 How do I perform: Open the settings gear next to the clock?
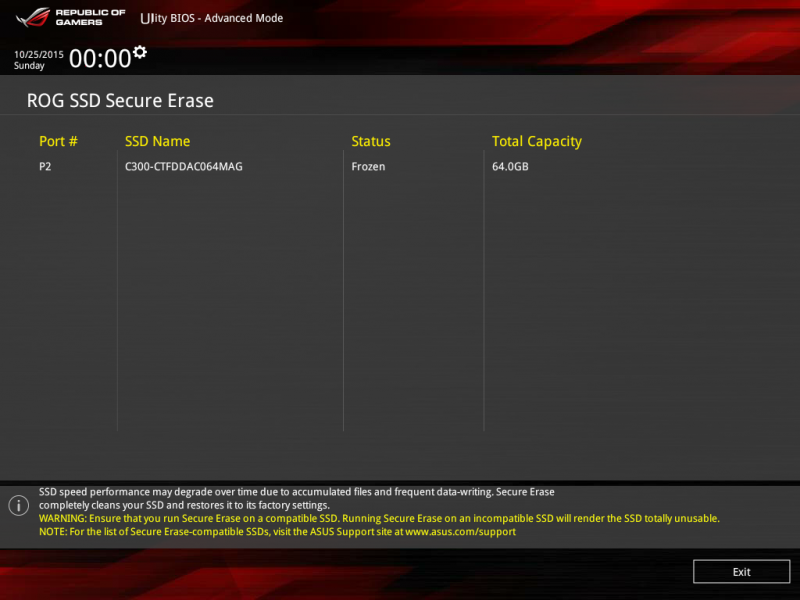point(140,52)
